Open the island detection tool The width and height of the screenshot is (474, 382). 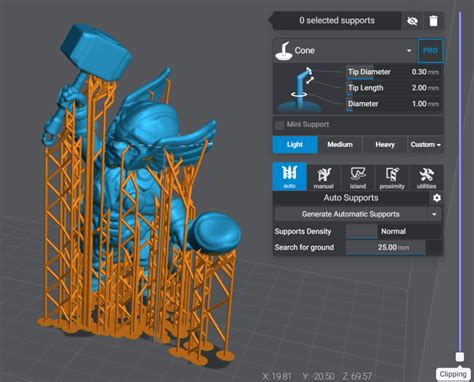(x=358, y=177)
